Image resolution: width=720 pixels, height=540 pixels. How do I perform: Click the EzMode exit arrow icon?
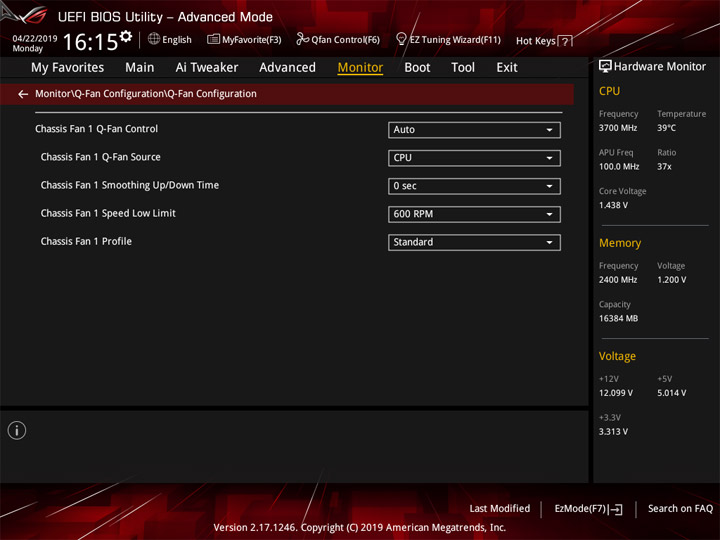pyautogui.click(x=616, y=509)
